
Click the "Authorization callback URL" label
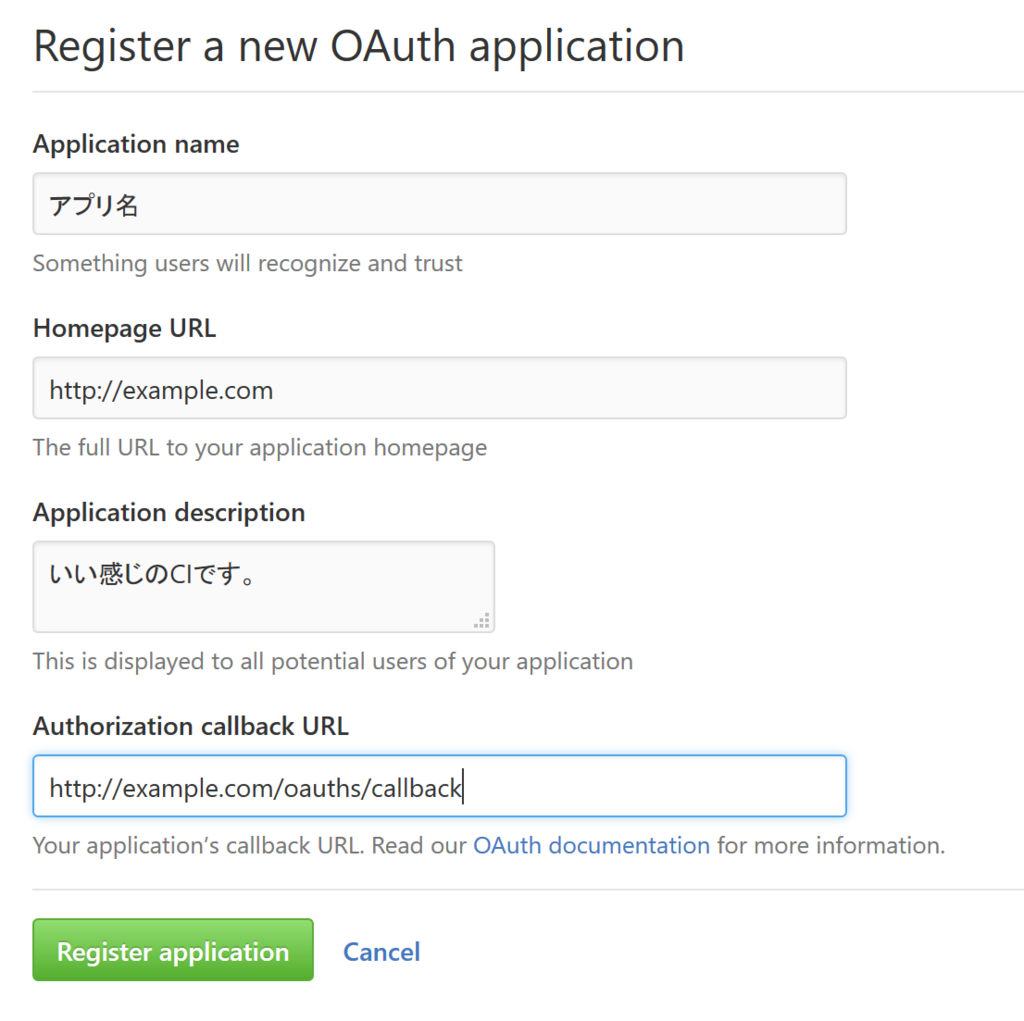190,726
